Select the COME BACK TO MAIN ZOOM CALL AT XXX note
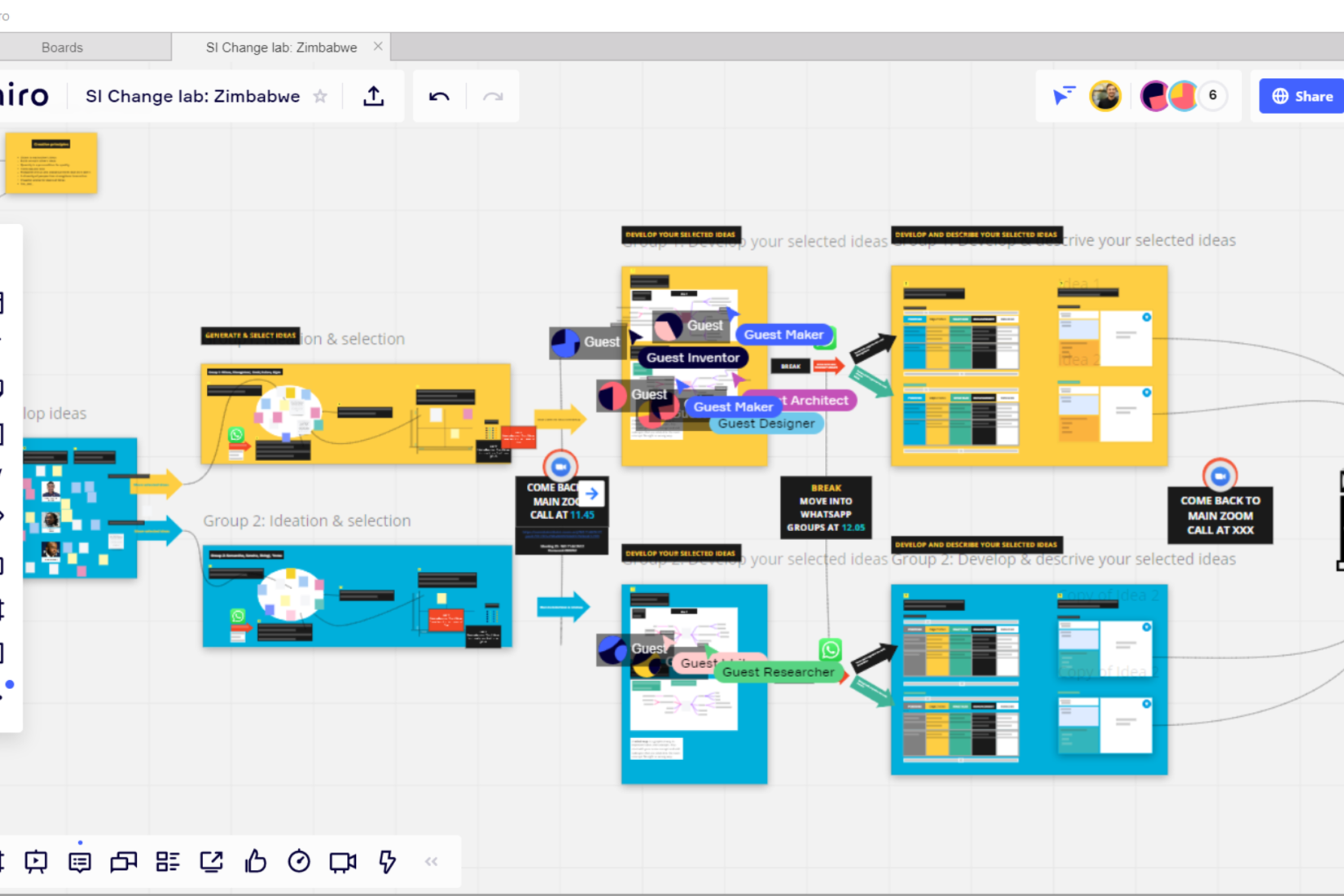Image resolution: width=1344 pixels, height=896 pixels. coord(1219,516)
